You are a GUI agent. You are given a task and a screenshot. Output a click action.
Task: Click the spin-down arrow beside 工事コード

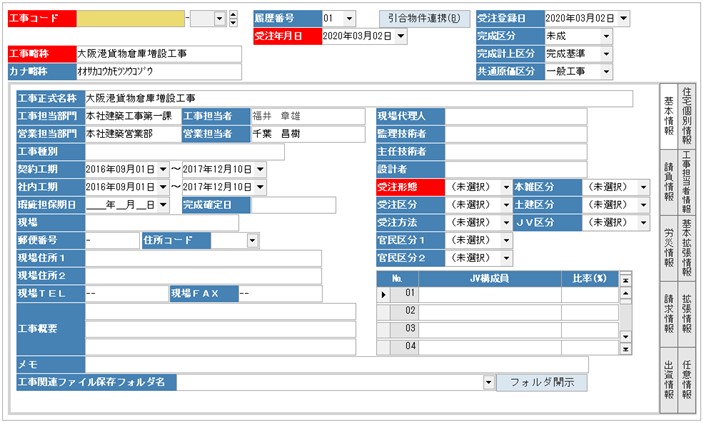point(233,23)
